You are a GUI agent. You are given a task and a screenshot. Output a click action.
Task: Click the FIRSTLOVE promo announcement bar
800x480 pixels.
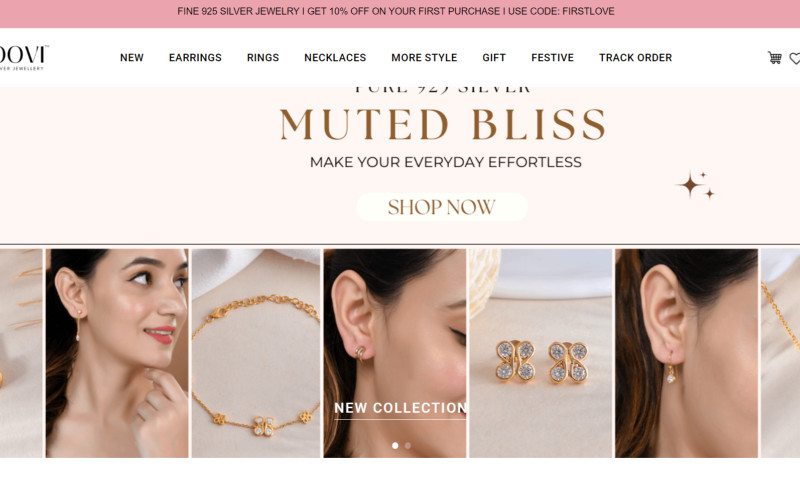coord(396,11)
